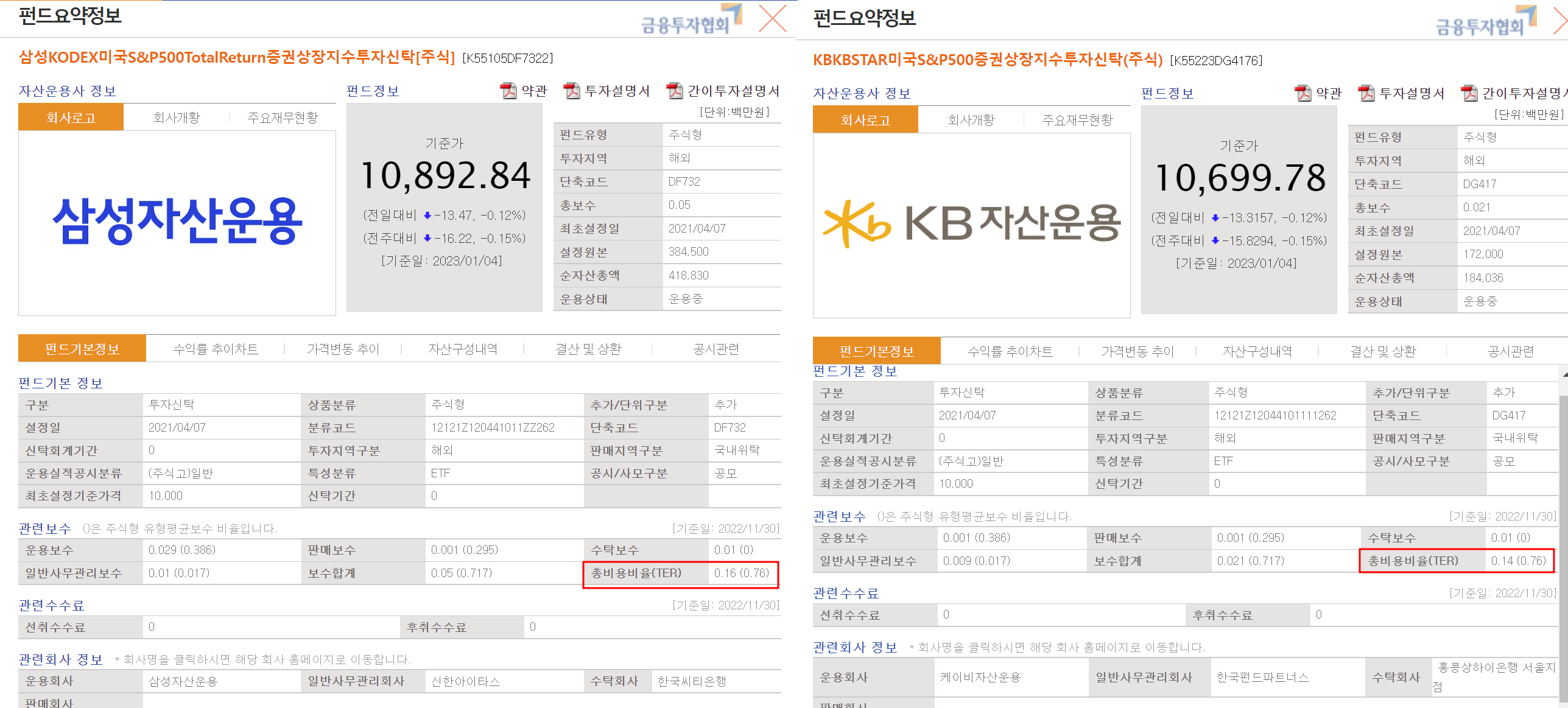The image size is (1568, 708).
Task: Open 투자설명서 PDF icon in right panel
Action: pyautogui.click(x=1366, y=93)
